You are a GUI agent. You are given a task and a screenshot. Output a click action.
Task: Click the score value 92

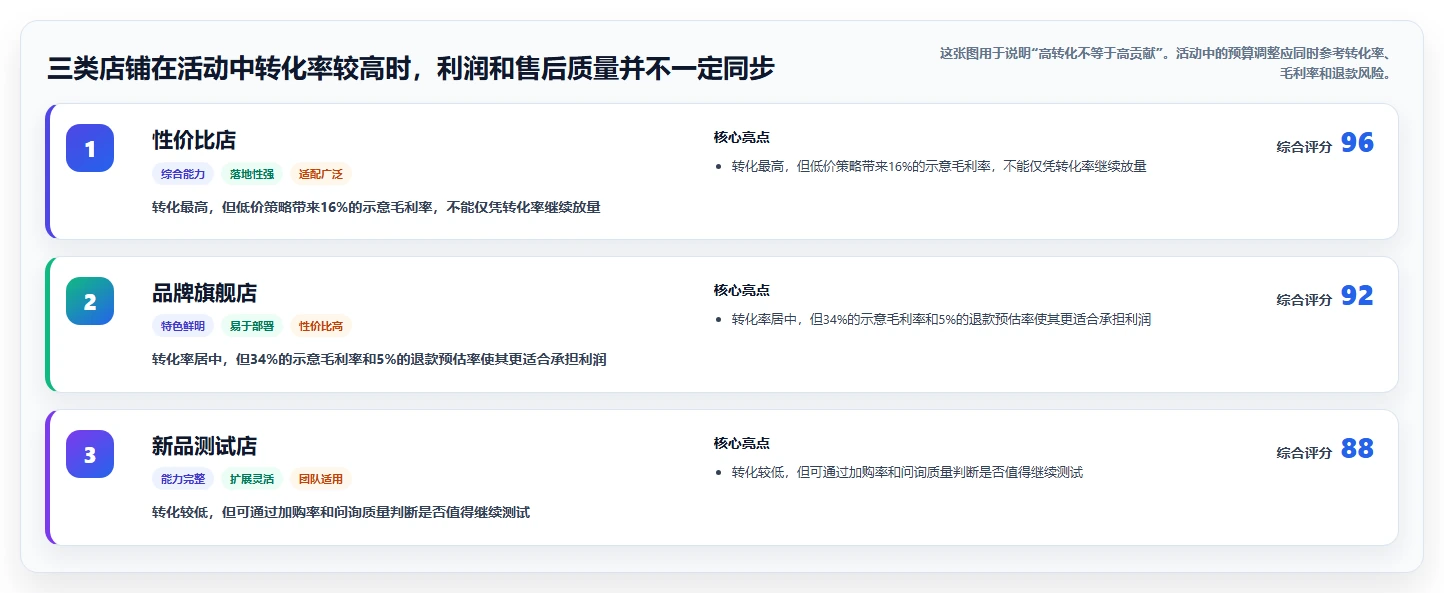click(x=1357, y=296)
